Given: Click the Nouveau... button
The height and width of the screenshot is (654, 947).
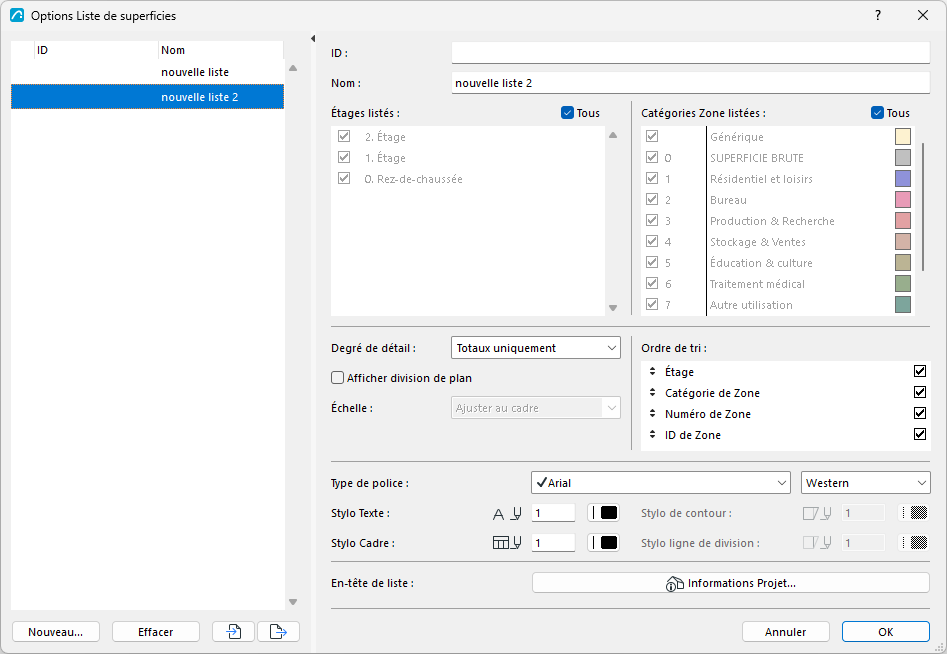Looking at the screenshot, I should click(x=56, y=632).
